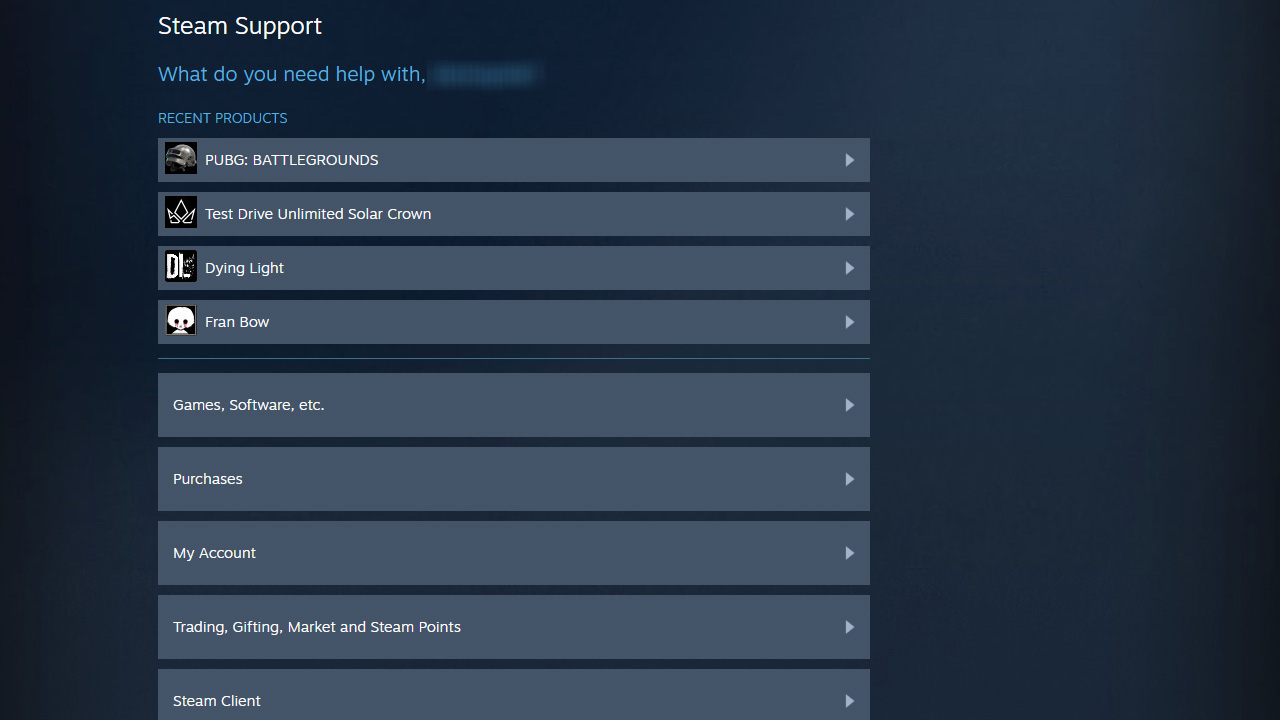Open Trading, Gifting, Market and Steam Points
The image size is (1280, 720).
[317, 627]
